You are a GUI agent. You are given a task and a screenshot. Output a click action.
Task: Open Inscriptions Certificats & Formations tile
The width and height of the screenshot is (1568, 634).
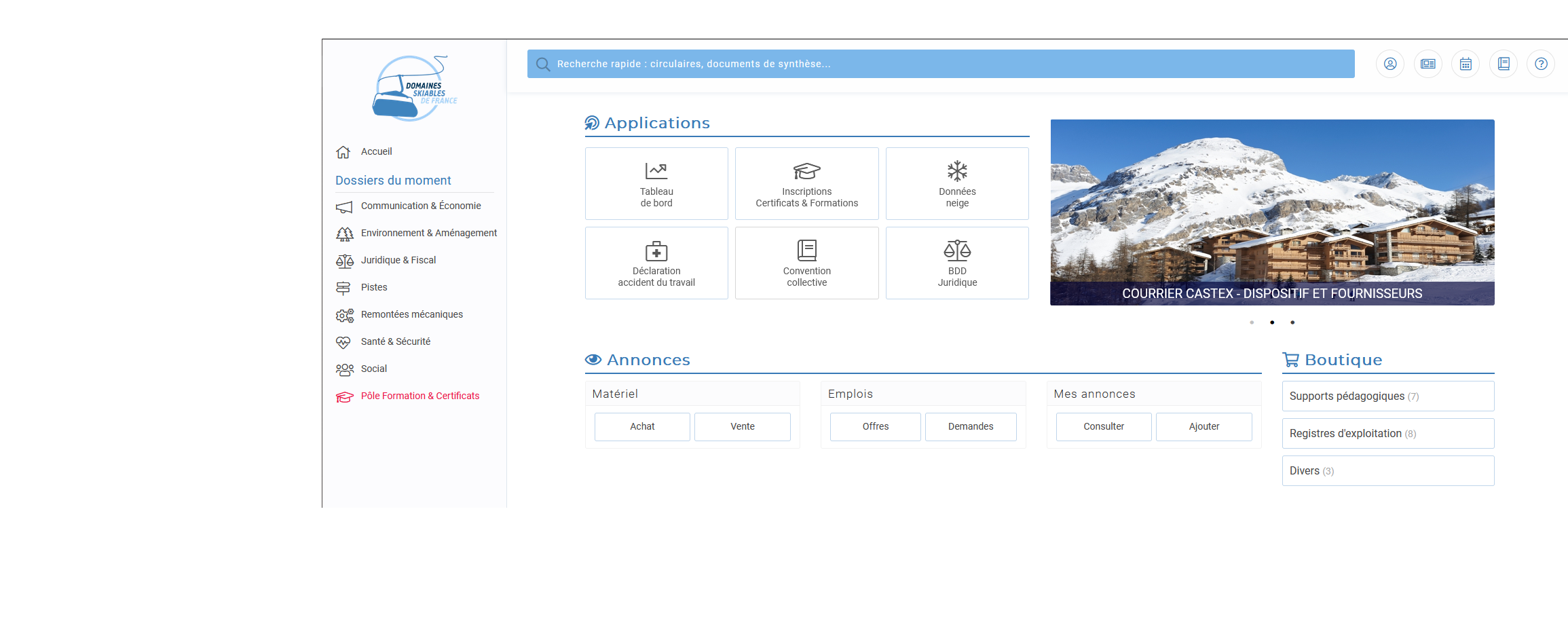806,184
